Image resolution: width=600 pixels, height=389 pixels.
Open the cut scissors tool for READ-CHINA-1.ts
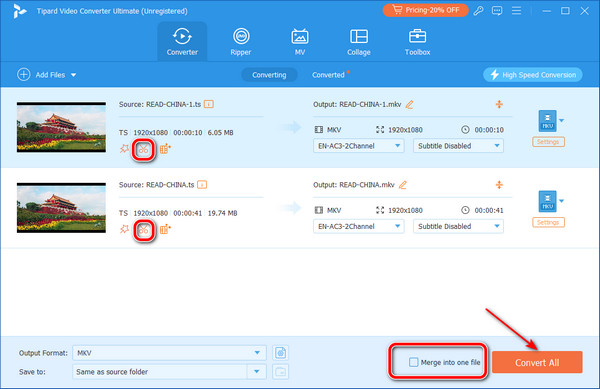click(x=143, y=149)
